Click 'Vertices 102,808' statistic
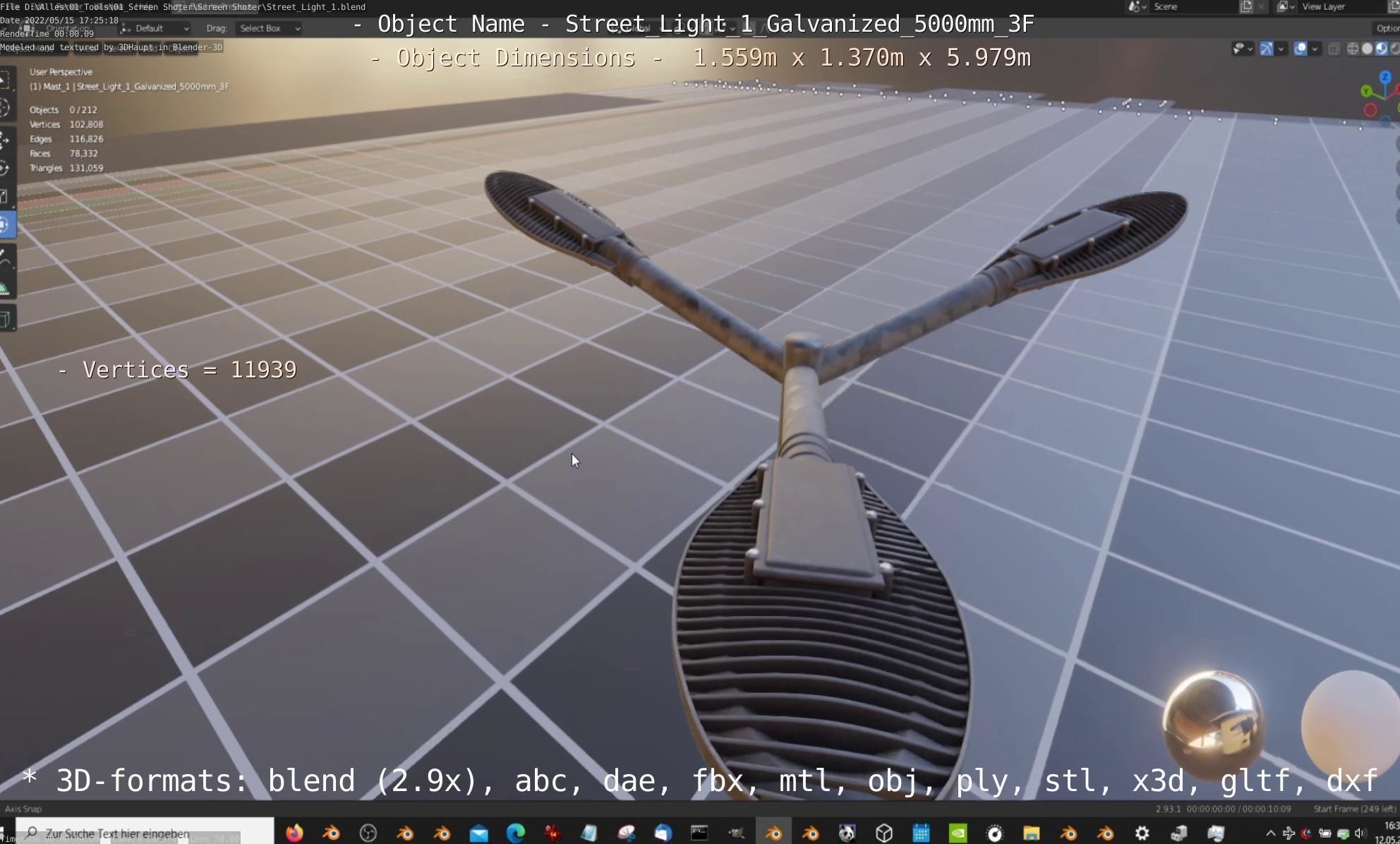 click(66, 124)
